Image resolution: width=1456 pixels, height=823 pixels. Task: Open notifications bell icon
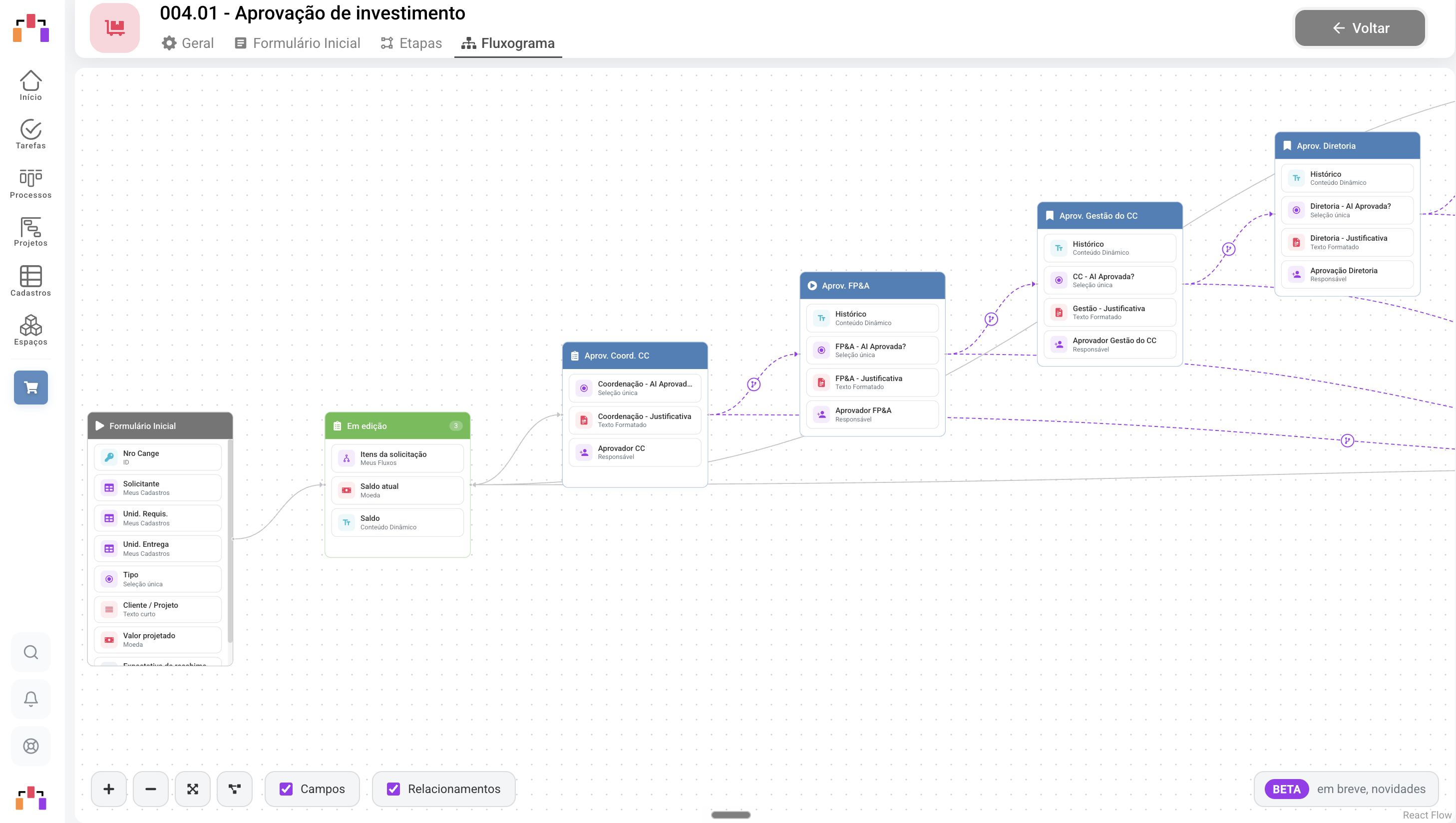[x=31, y=699]
